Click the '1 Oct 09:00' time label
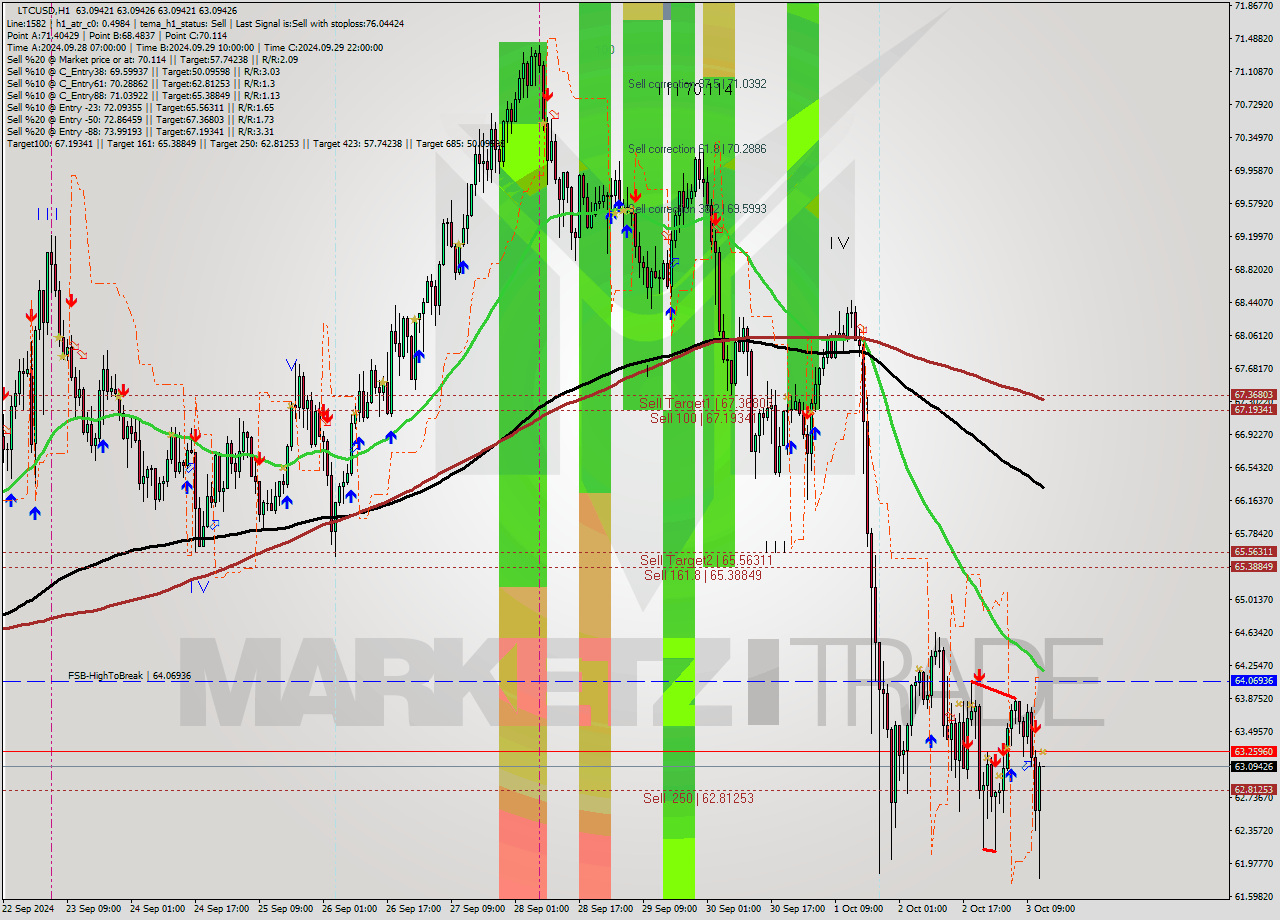Screen dimensions: 1280x920 point(859,909)
